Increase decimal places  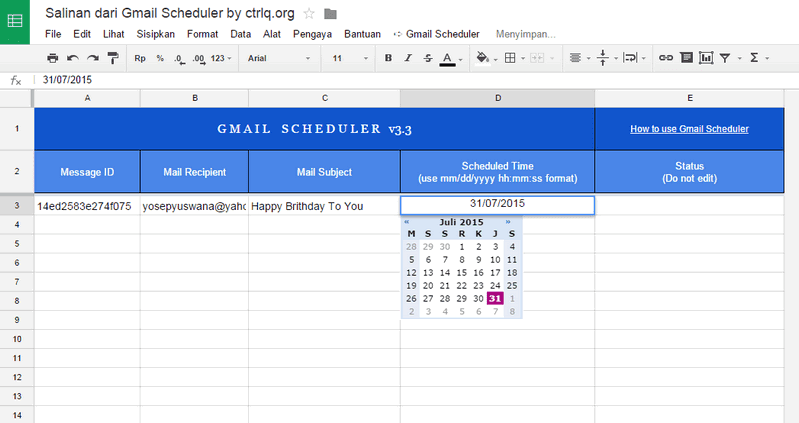(199, 59)
